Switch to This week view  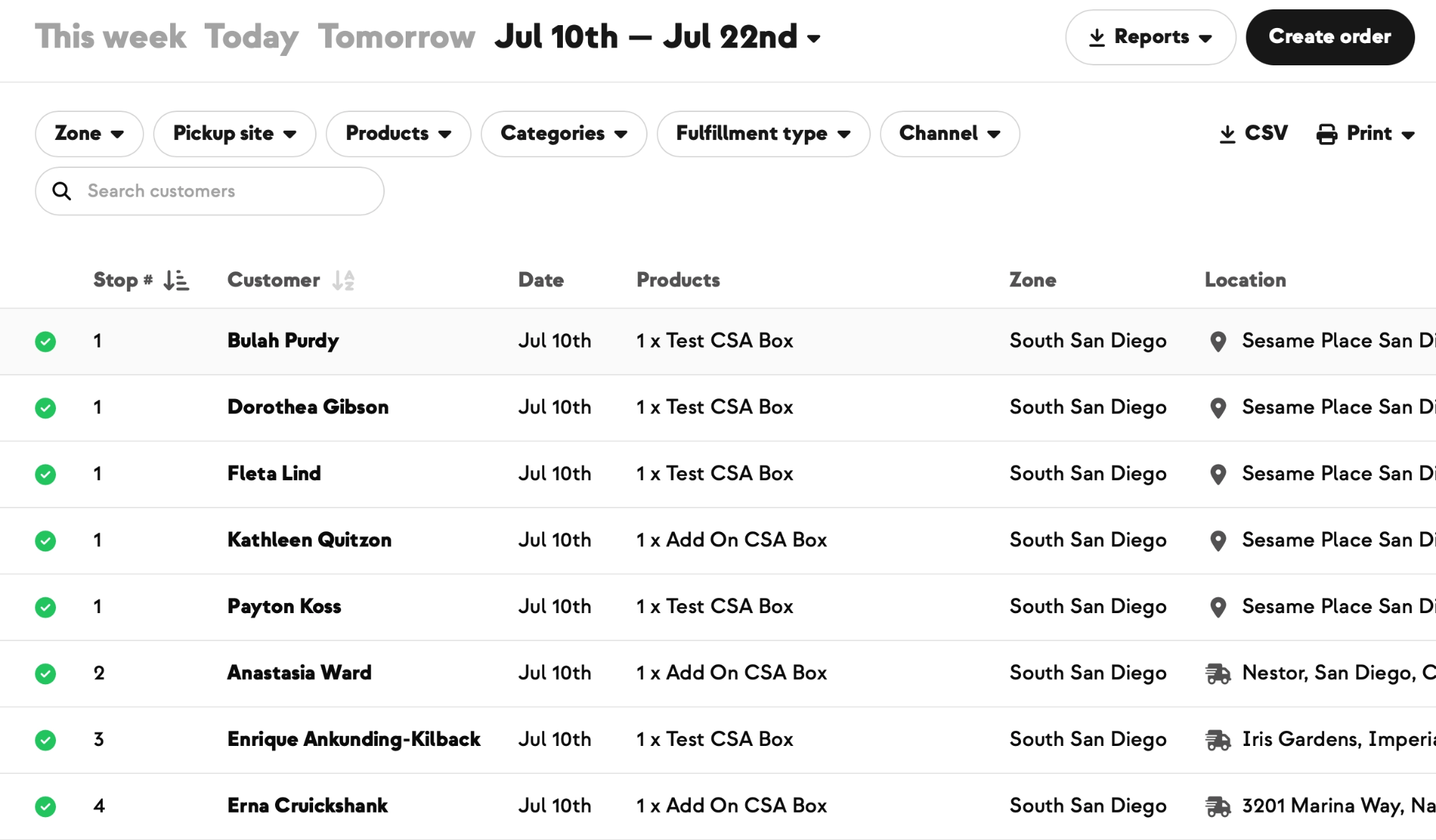[111, 37]
